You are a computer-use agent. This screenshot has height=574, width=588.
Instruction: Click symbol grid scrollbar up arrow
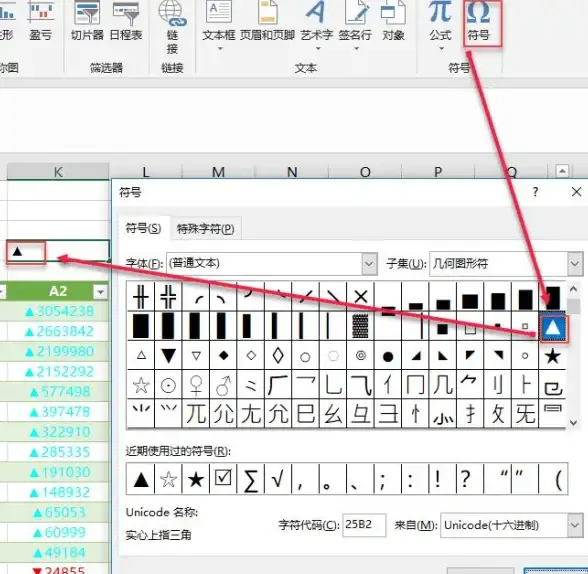pos(573,289)
